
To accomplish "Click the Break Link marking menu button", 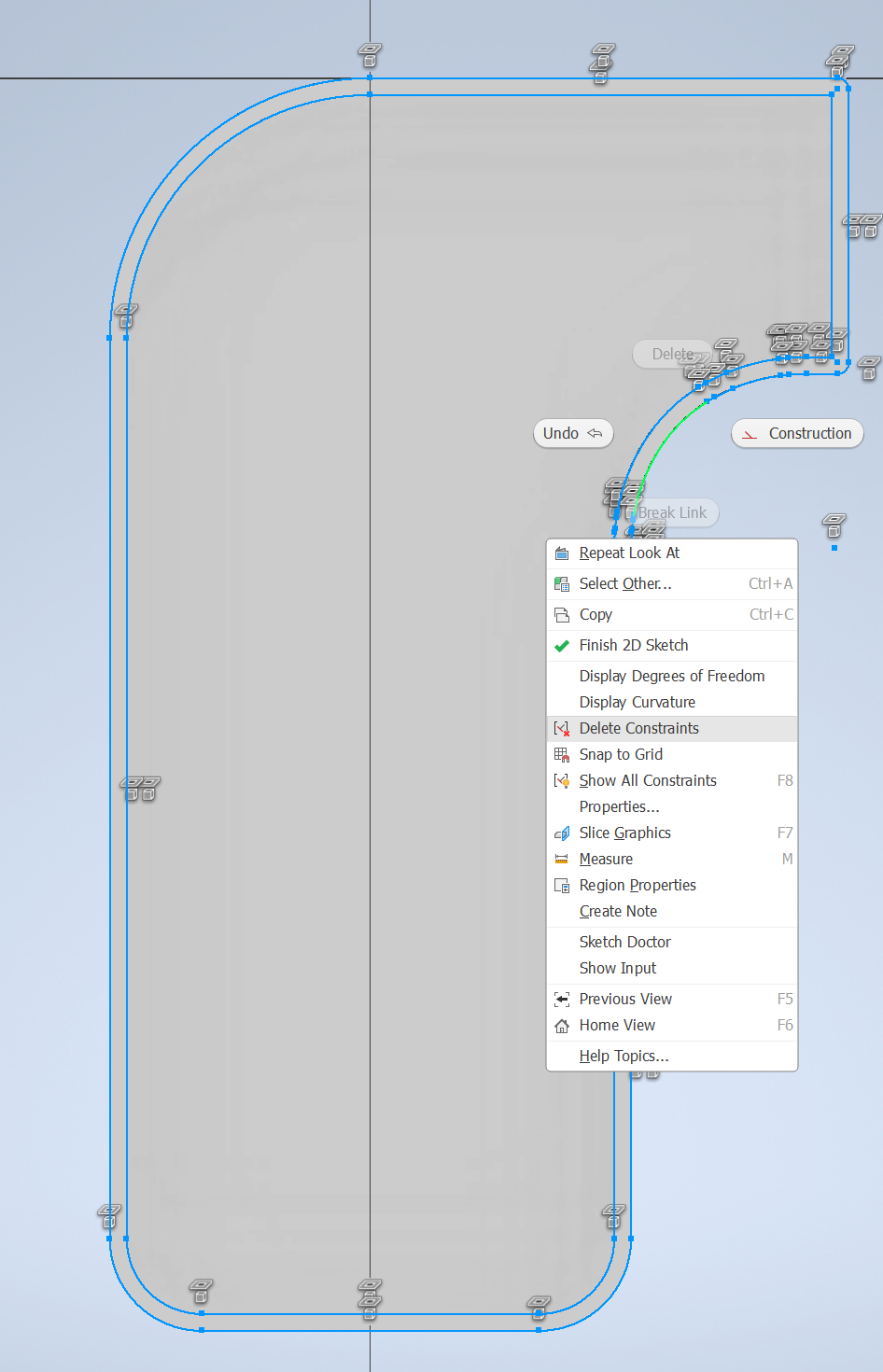I will pos(672,513).
